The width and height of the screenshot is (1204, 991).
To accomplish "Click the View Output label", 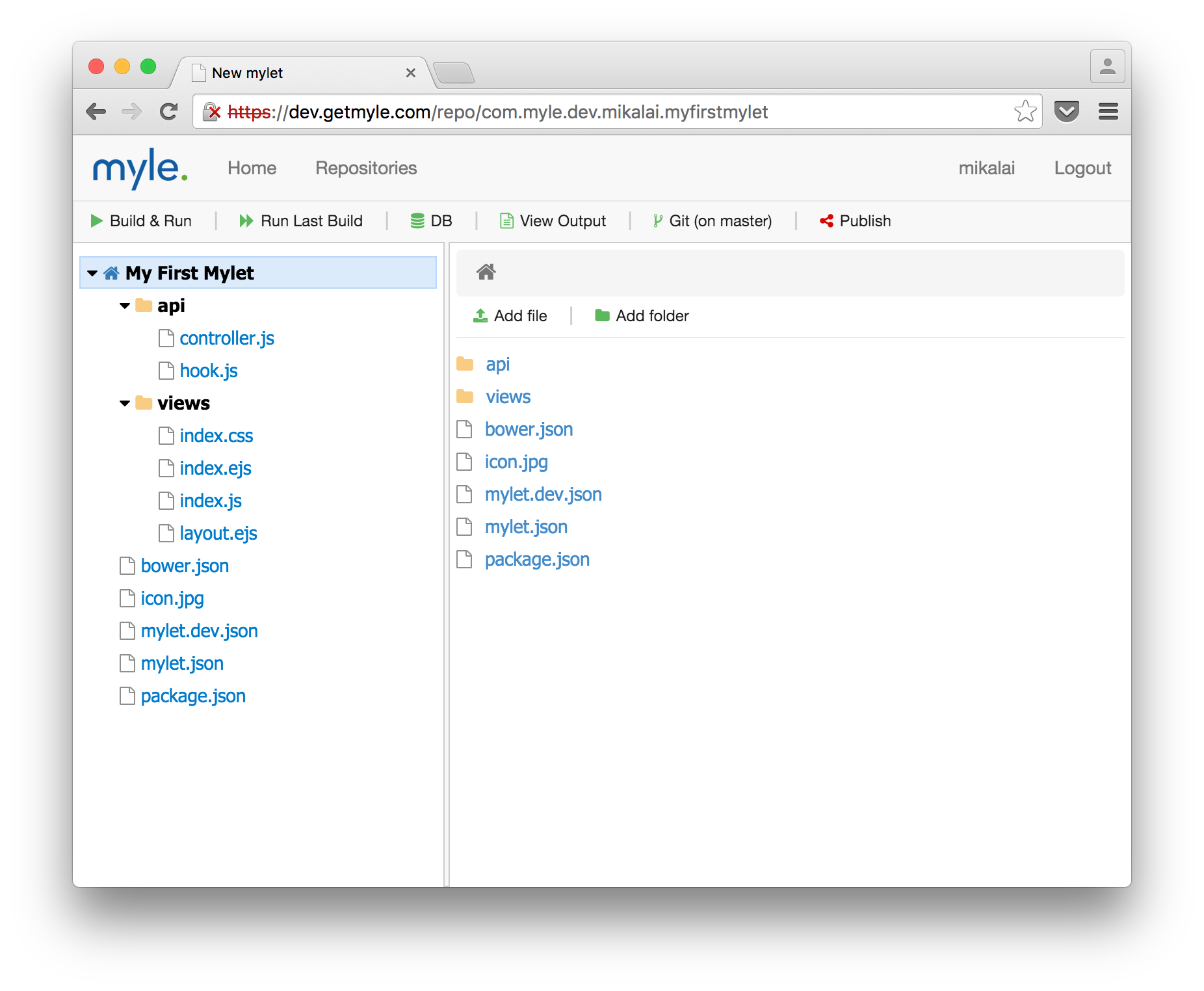I will coord(563,221).
